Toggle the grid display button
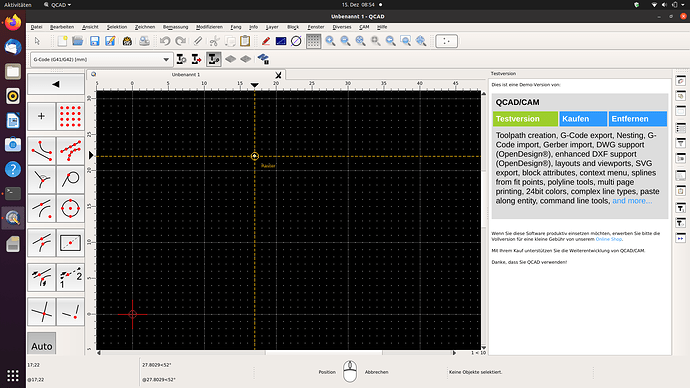The width and height of the screenshot is (690, 388). 313,41
